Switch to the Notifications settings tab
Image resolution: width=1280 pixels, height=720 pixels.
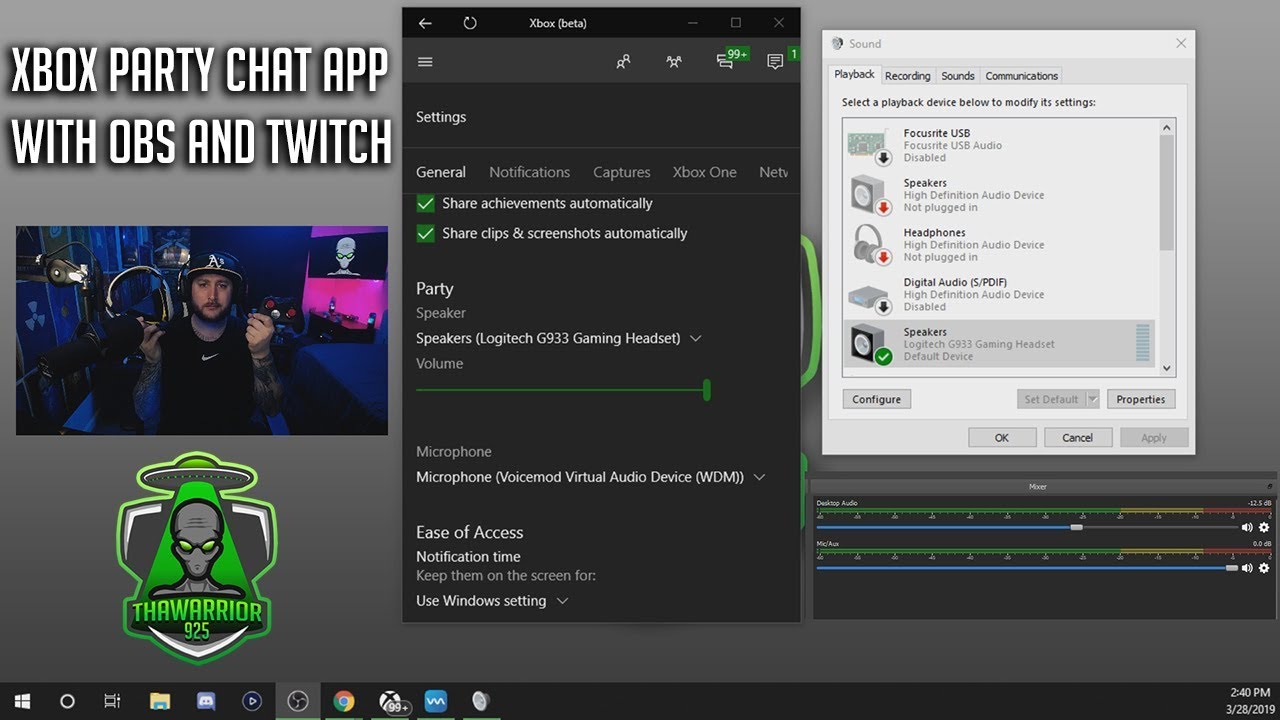tap(529, 172)
